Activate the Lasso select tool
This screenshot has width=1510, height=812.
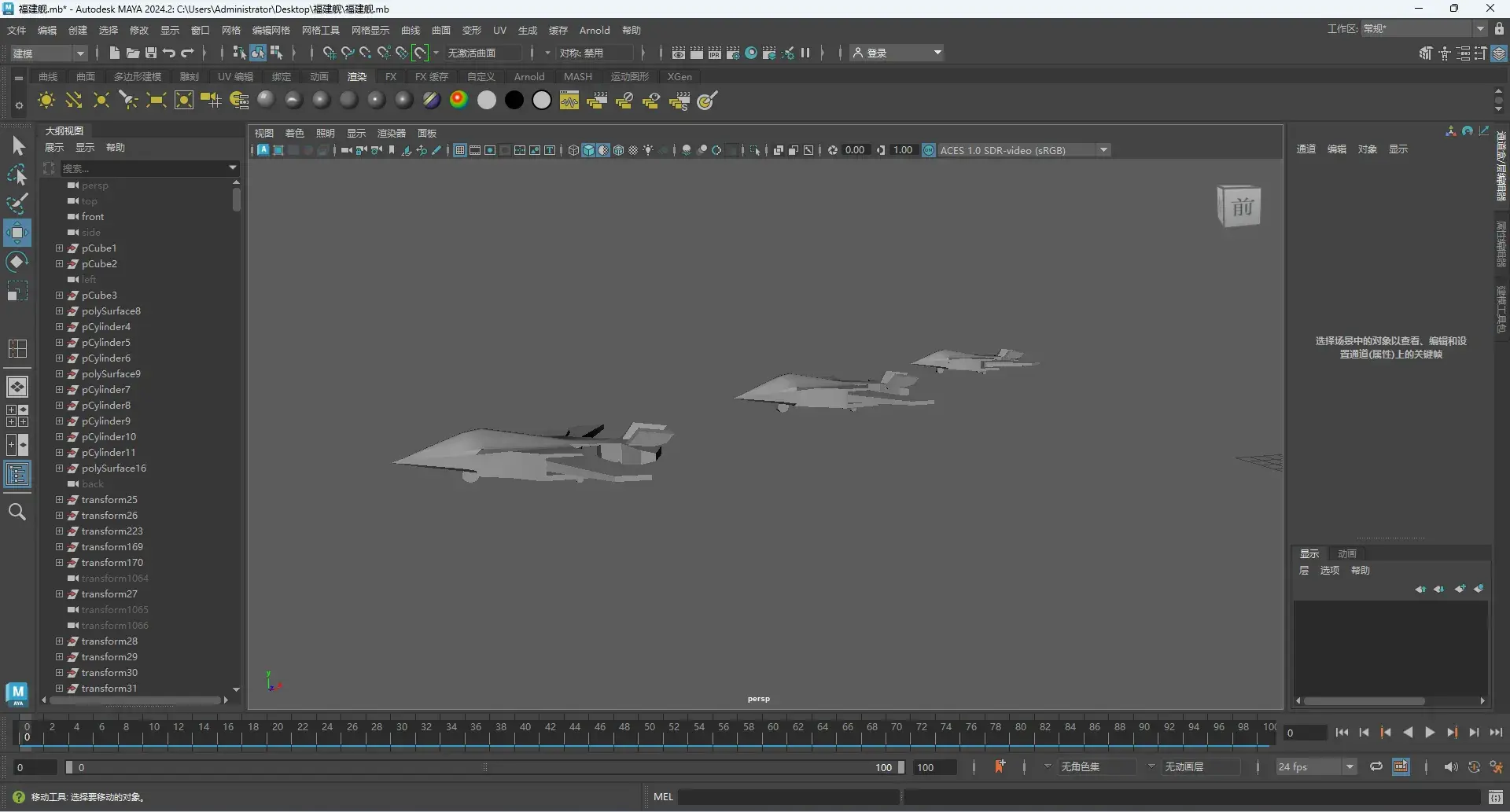click(17, 175)
